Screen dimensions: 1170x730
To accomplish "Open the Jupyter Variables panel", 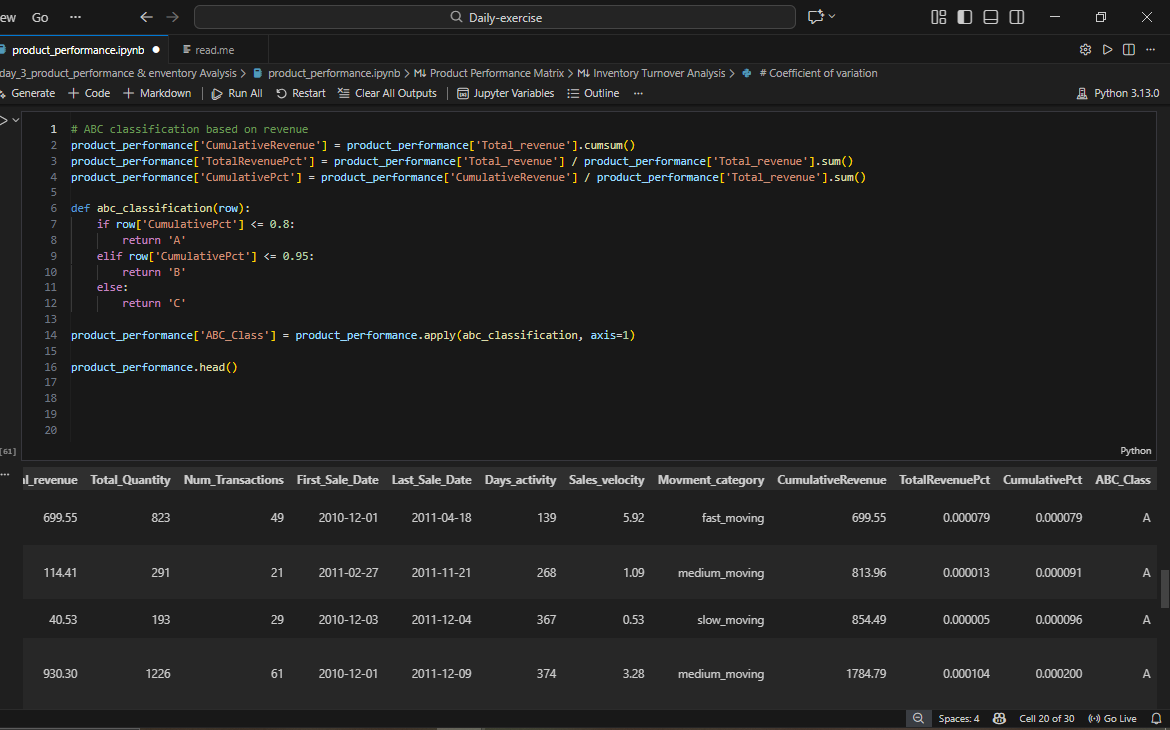I will [505, 93].
